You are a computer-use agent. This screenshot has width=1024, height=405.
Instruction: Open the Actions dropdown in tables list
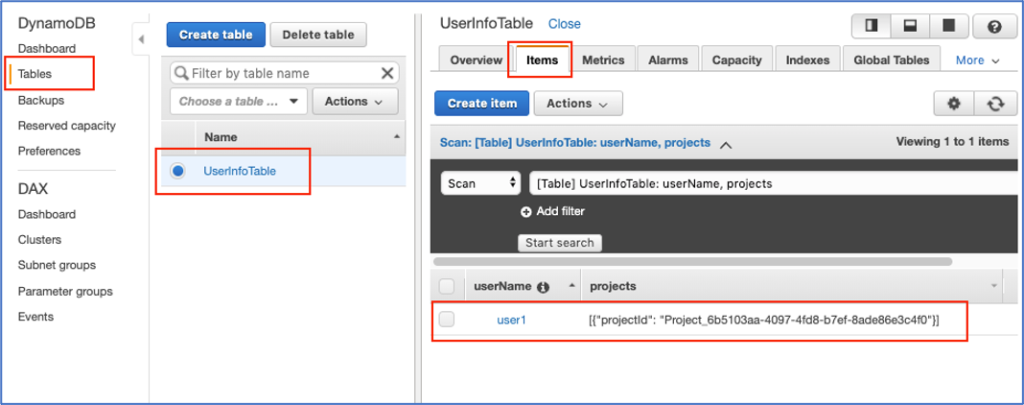pyautogui.click(x=355, y=101)
